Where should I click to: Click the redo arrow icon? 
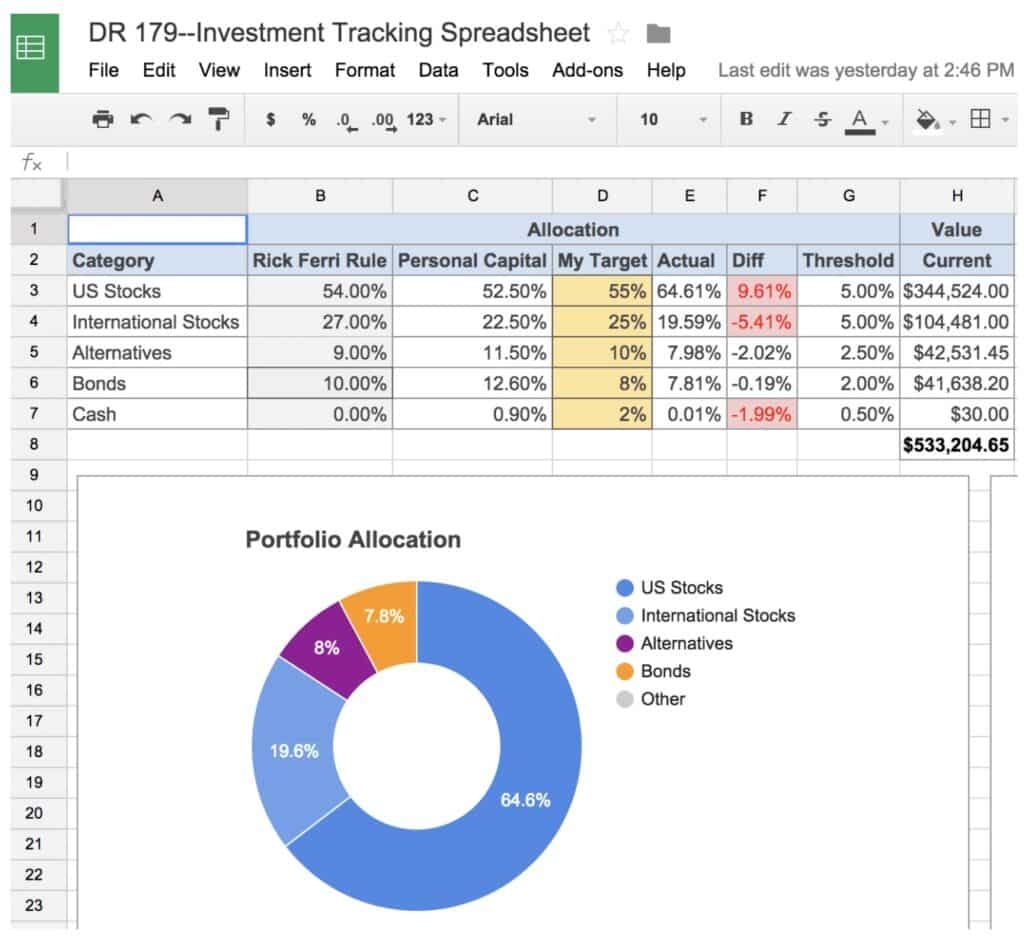click(x=180, y=119)
